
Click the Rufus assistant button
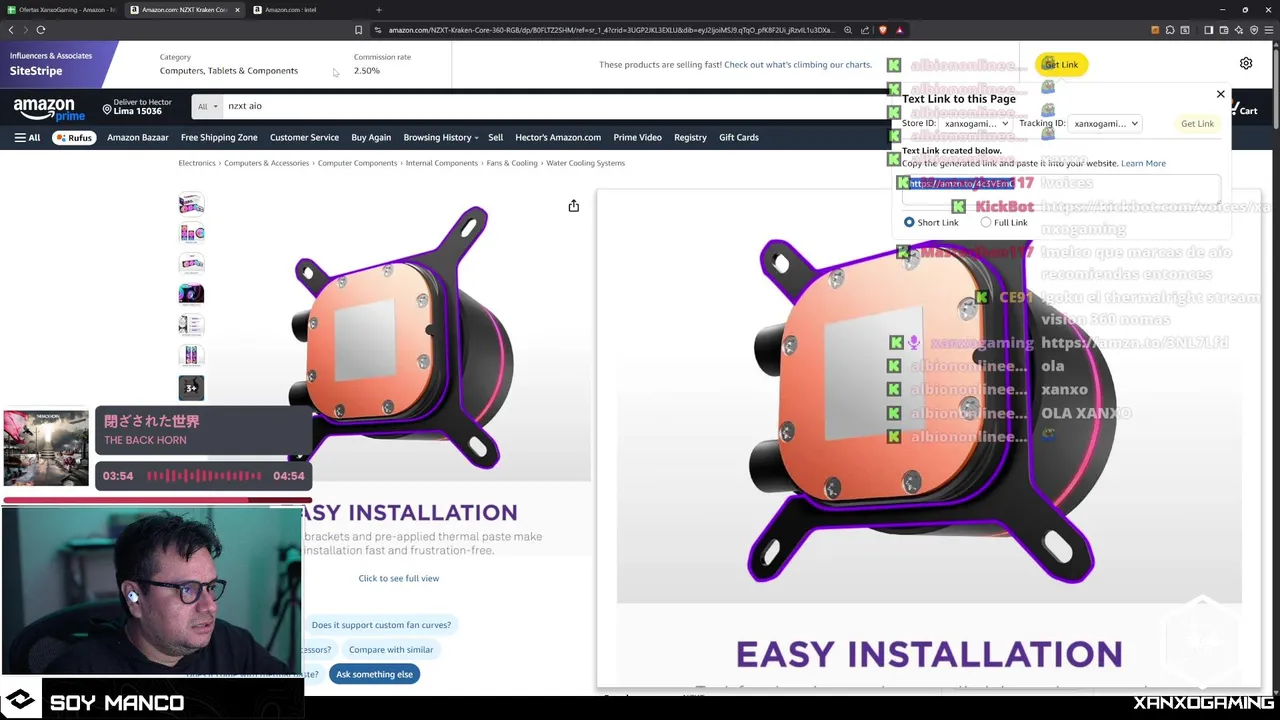click(x=73, y=137)
